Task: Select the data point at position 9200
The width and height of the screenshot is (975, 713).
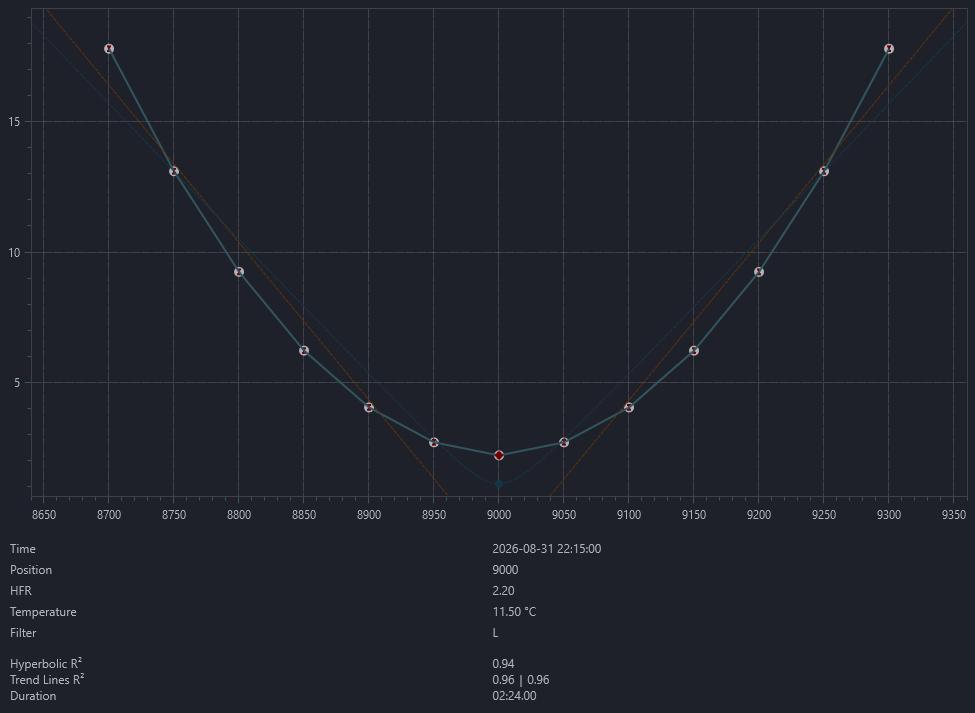Action: (x=759, y=272)
